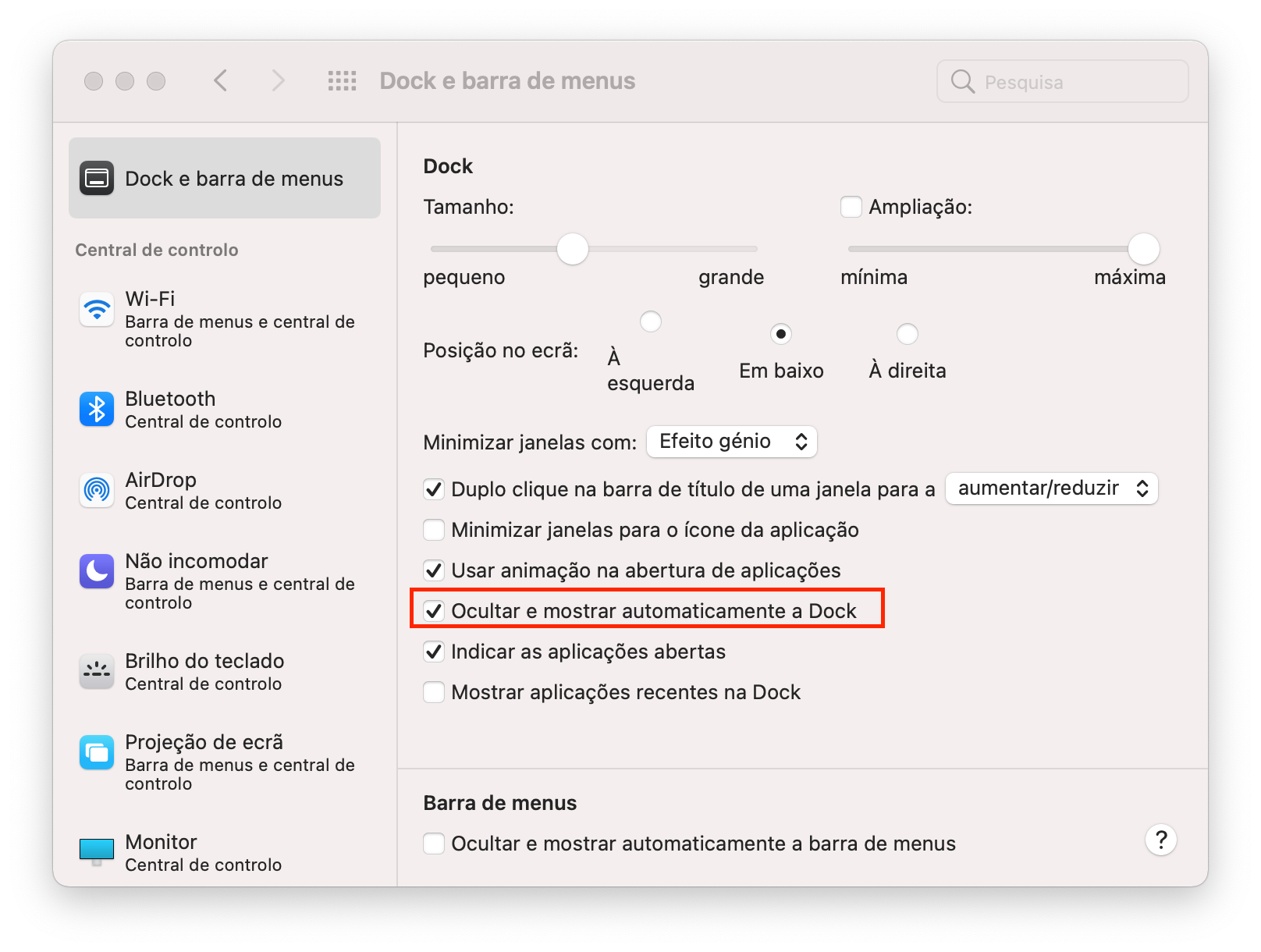This screenshot has width=1261, height=952.
Task: Click the 'Minimizar janelas com:' label
Action: tap(531, 442)
